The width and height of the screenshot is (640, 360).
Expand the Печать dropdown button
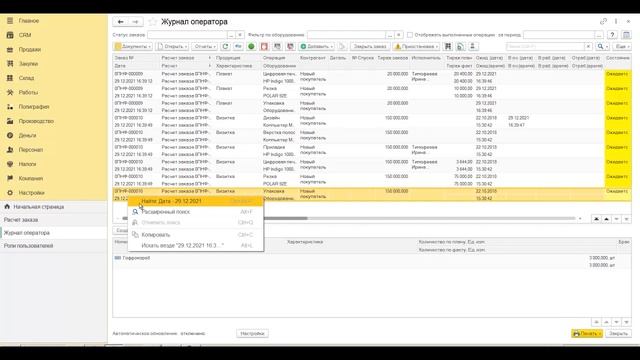(x=587, y=333)
